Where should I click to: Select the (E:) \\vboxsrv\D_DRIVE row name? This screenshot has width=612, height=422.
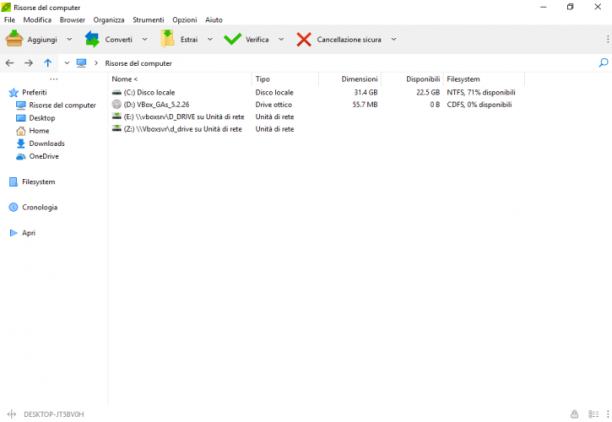(x=184, y=116)
